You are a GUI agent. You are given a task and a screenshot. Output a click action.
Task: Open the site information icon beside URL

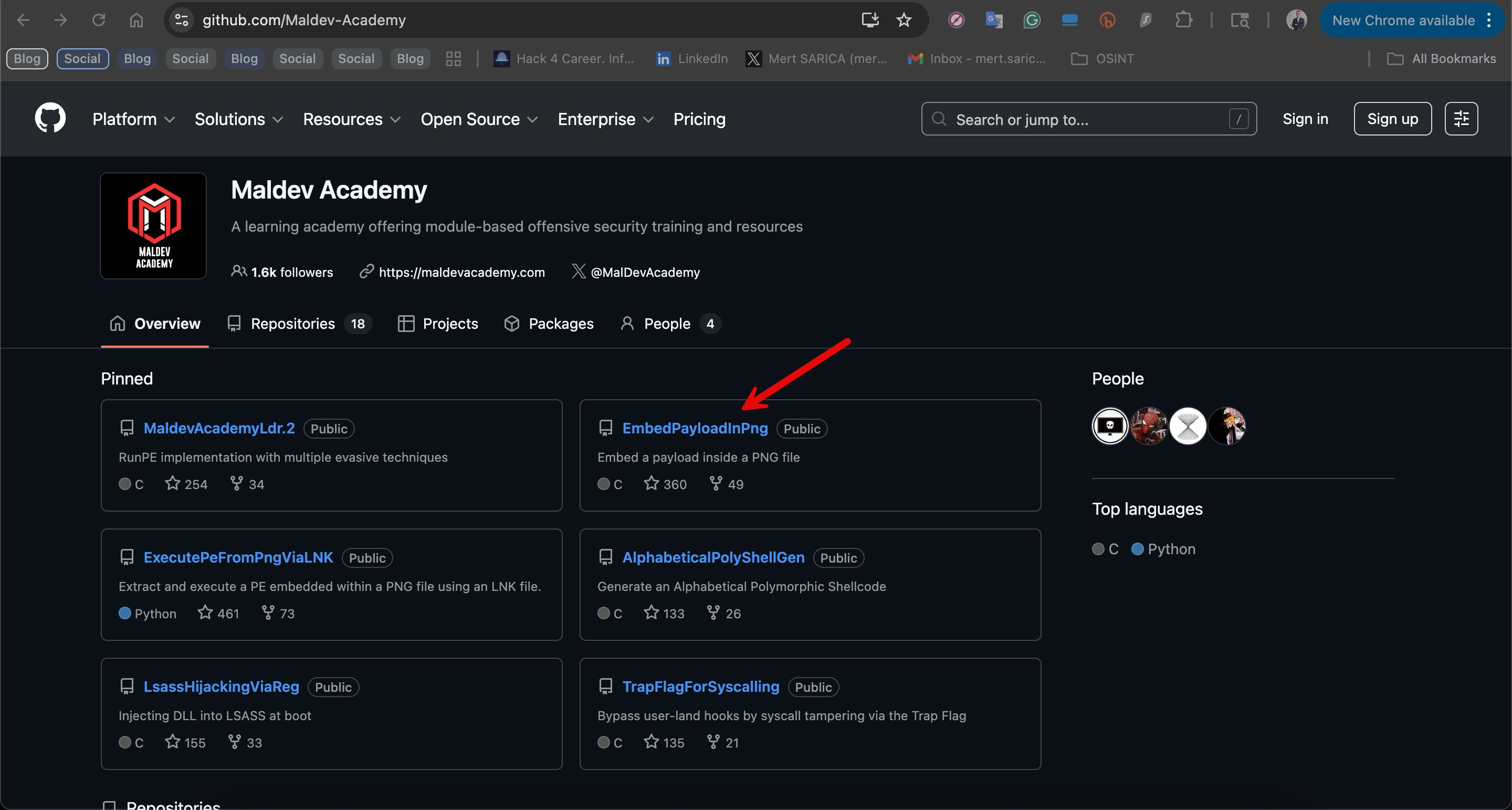coord(182,20)
